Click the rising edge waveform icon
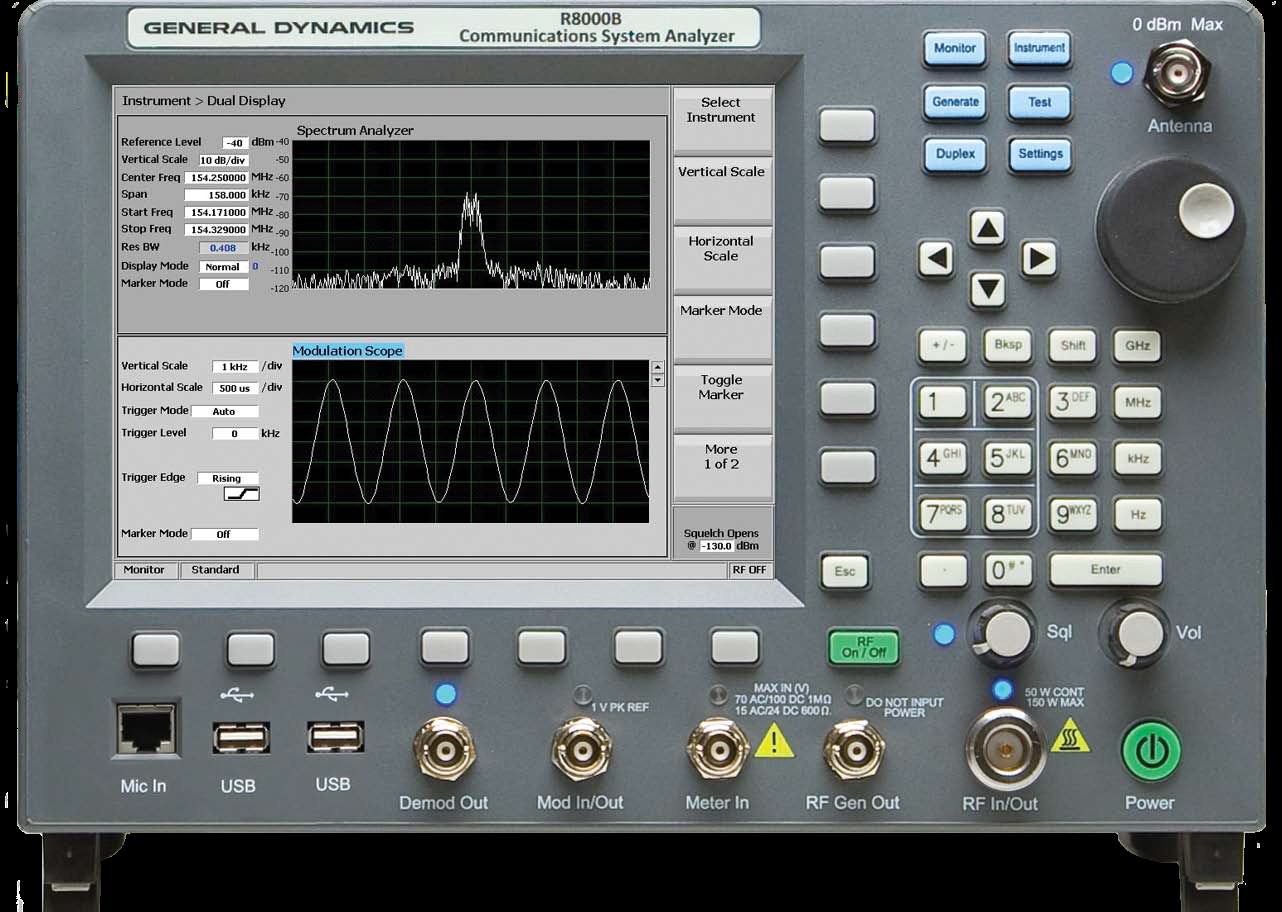 [241, 494]
